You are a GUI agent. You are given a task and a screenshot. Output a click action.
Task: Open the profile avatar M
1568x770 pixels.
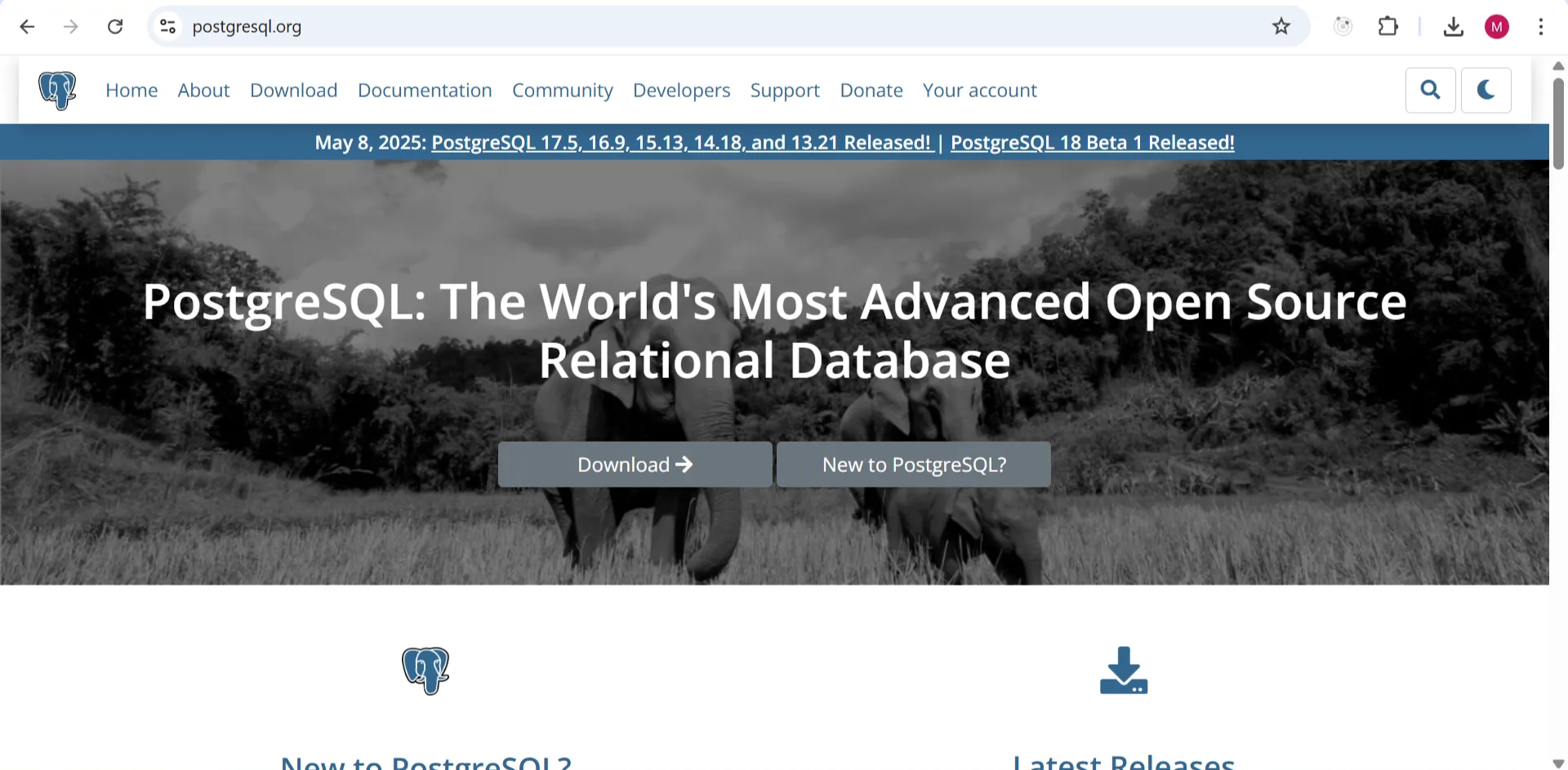click(1496, 27)
